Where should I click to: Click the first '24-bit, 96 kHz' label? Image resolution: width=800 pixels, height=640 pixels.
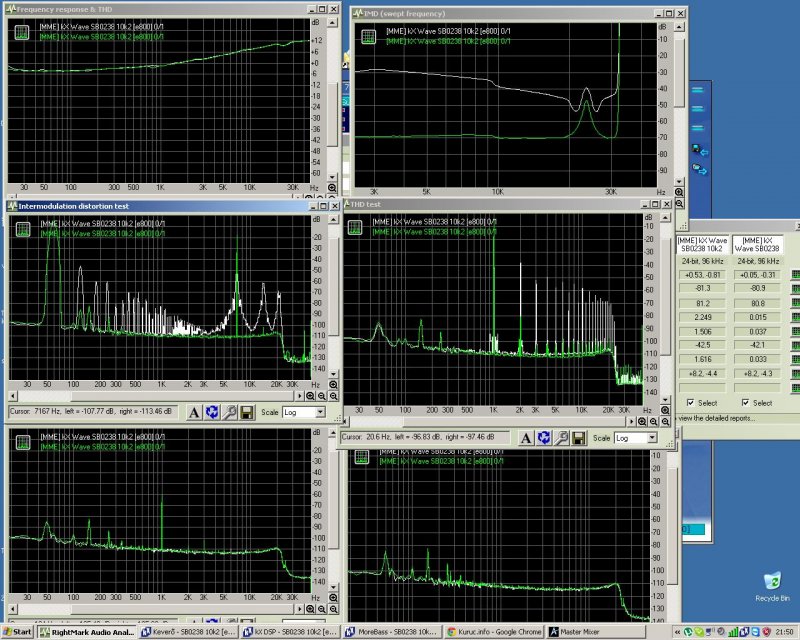point(703,261)
